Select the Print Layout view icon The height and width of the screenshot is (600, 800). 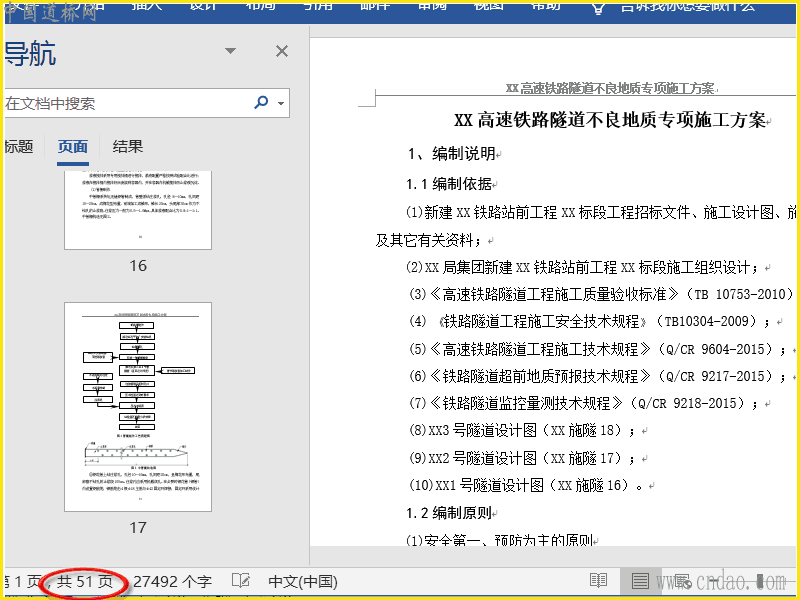point(640,581)
